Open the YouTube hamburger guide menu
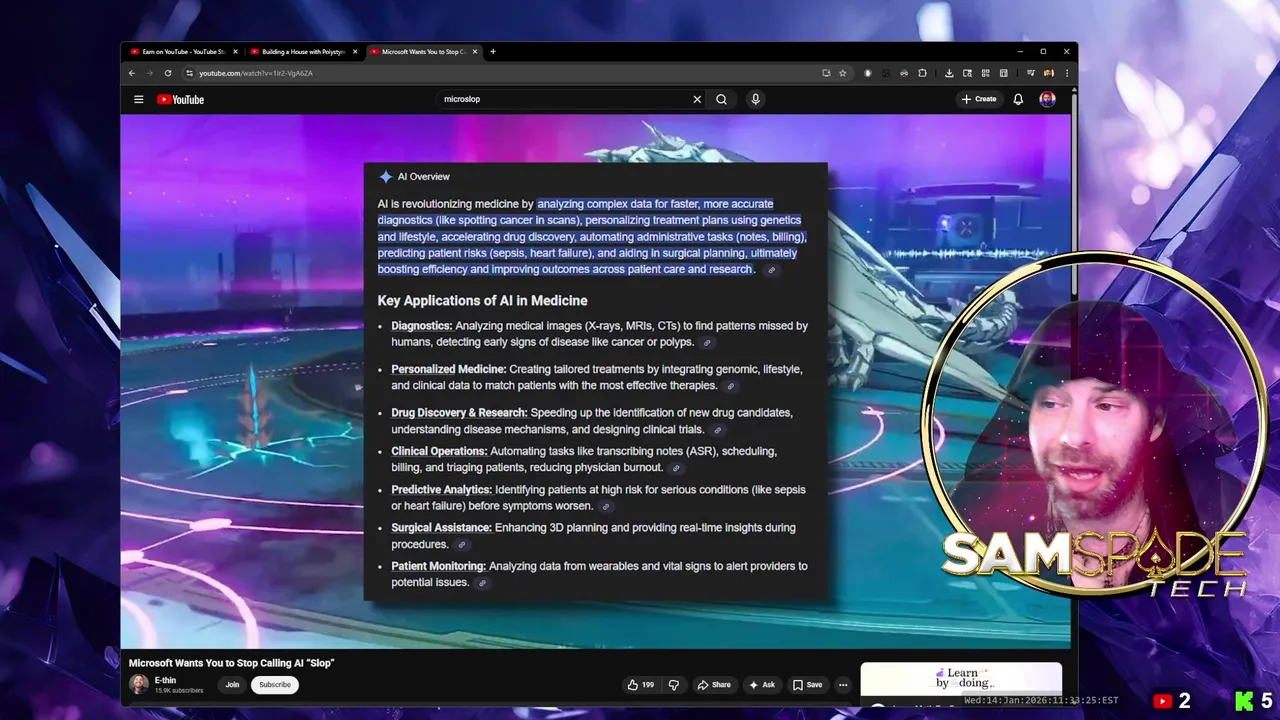 point(139,99)
